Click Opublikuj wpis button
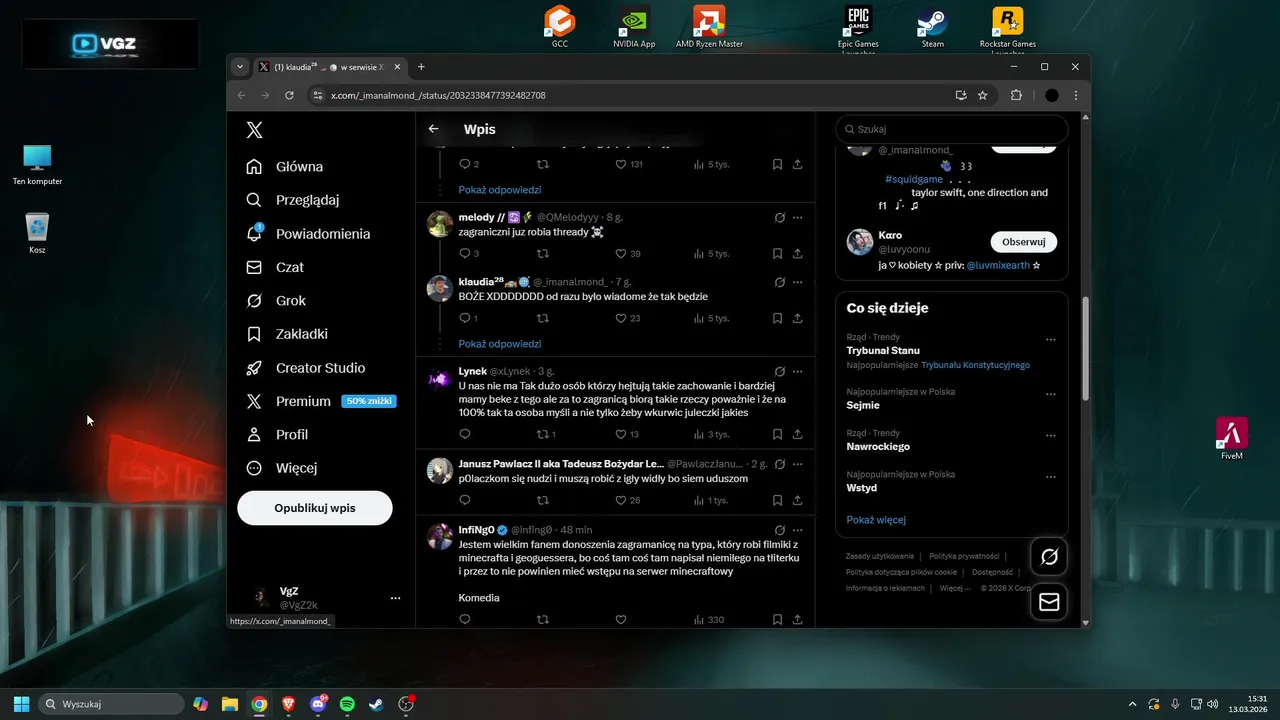 (315, 508)
